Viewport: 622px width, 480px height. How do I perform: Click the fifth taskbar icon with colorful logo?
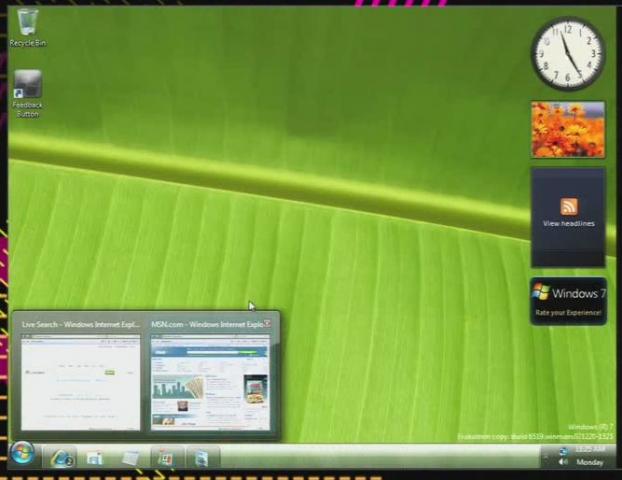pos(165,458)
